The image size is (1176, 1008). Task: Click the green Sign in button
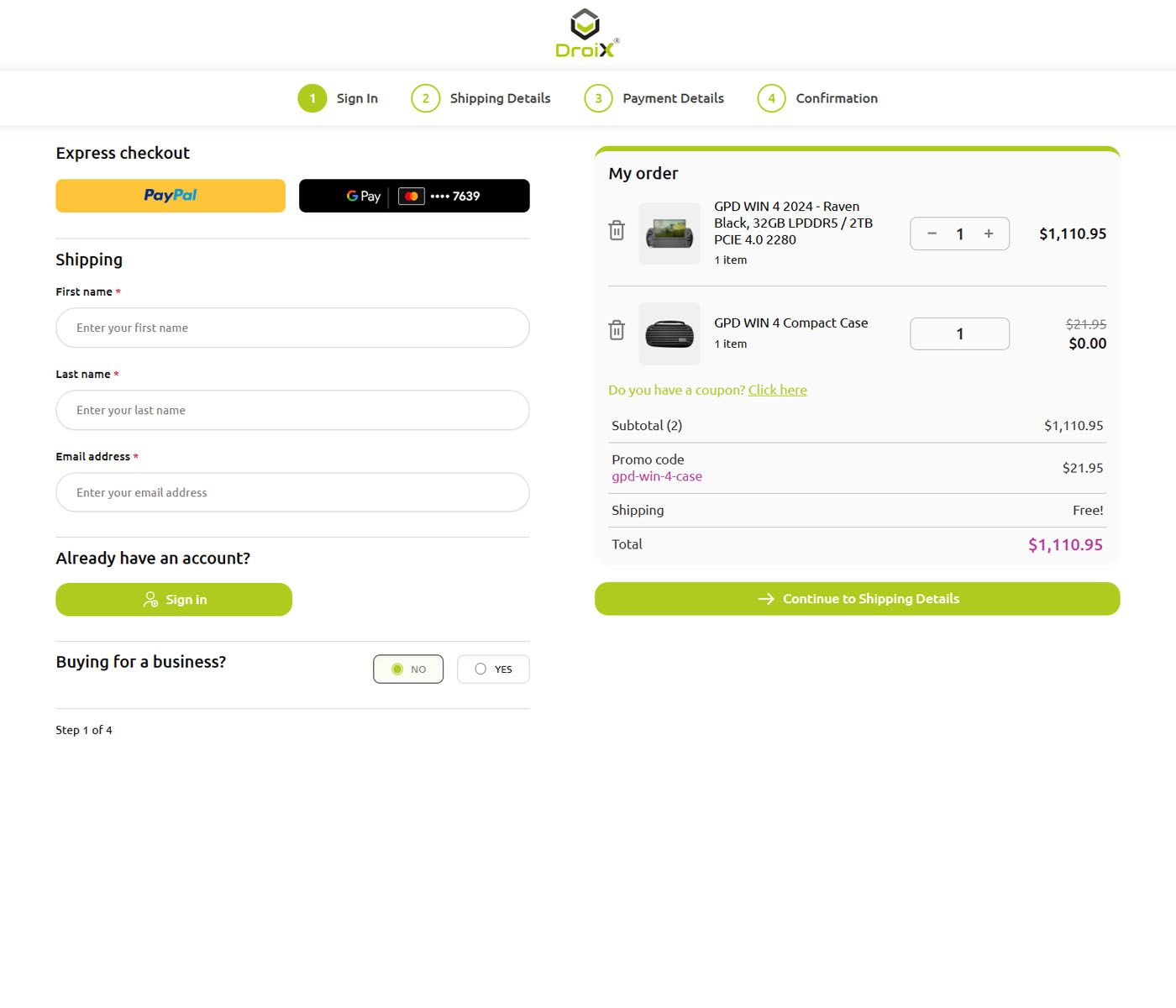click(x=174, y=600)
